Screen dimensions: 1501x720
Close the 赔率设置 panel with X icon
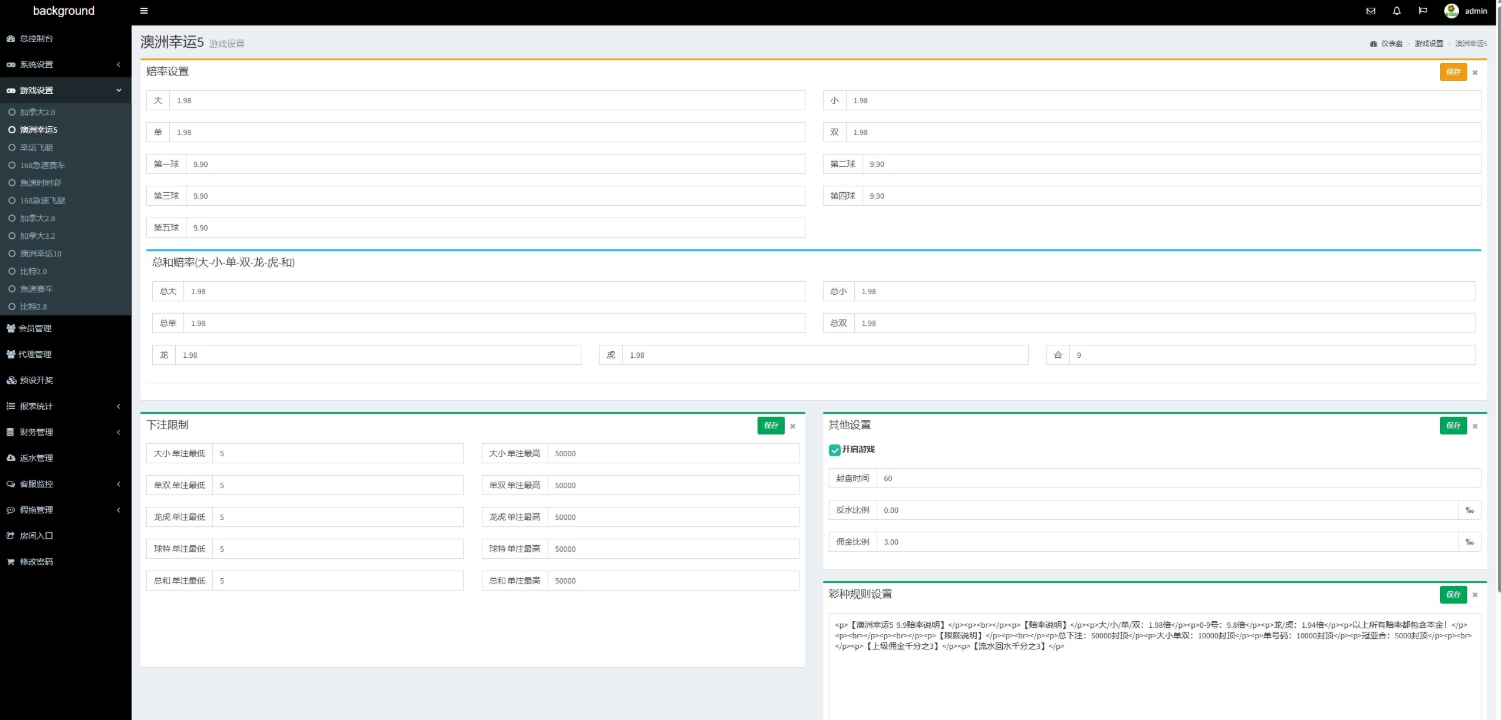[x=1474, y=72]
